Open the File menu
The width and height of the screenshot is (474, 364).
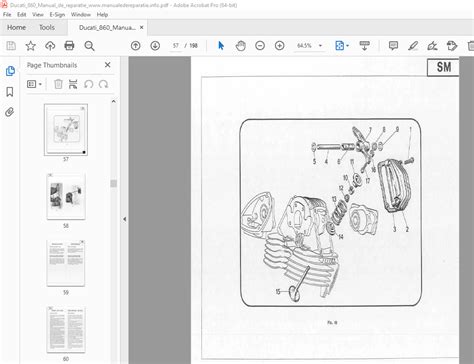pyautogui.click(x=7, y=15)
